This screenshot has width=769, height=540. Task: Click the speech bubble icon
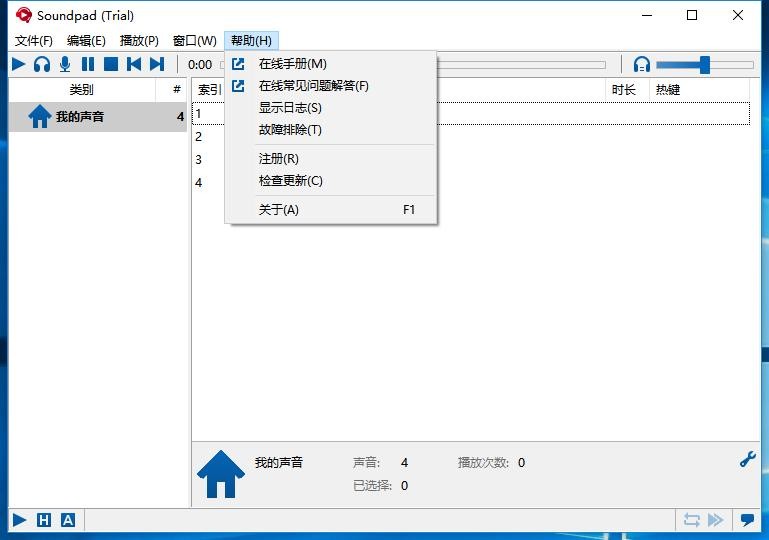(747, 520)
